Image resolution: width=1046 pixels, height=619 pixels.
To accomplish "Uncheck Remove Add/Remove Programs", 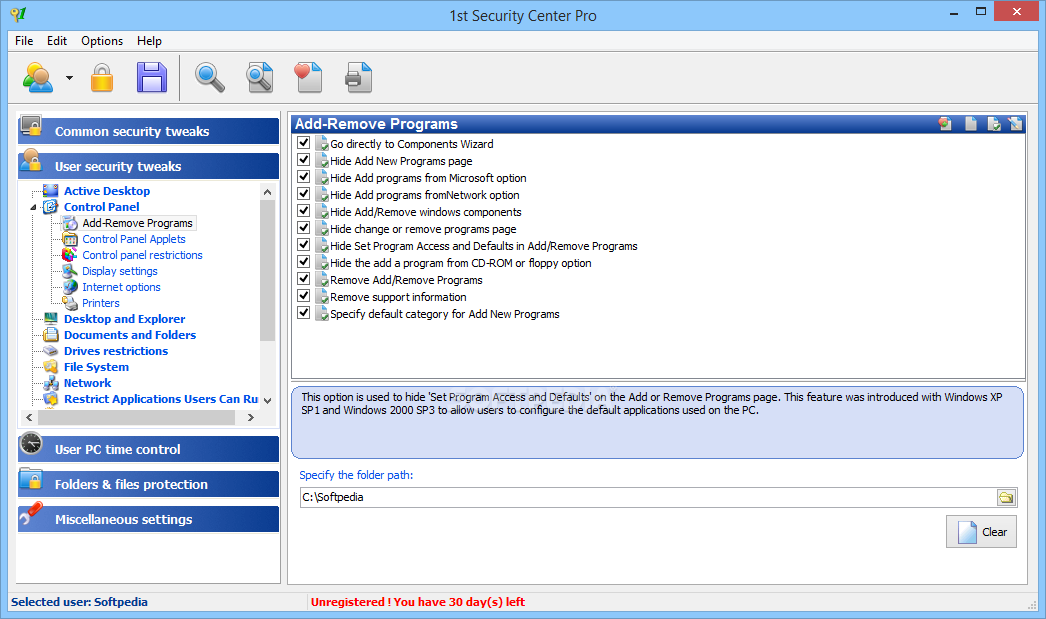I will (304, 279).
